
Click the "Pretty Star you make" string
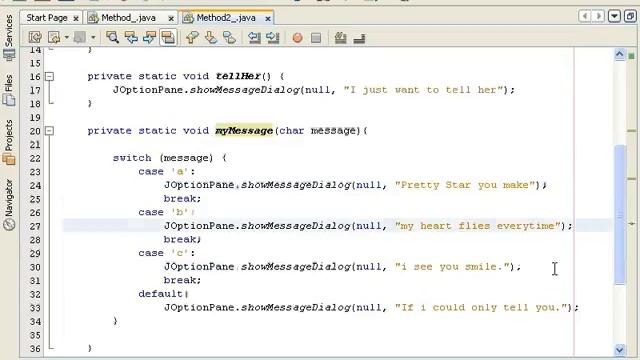coord(464,185)
